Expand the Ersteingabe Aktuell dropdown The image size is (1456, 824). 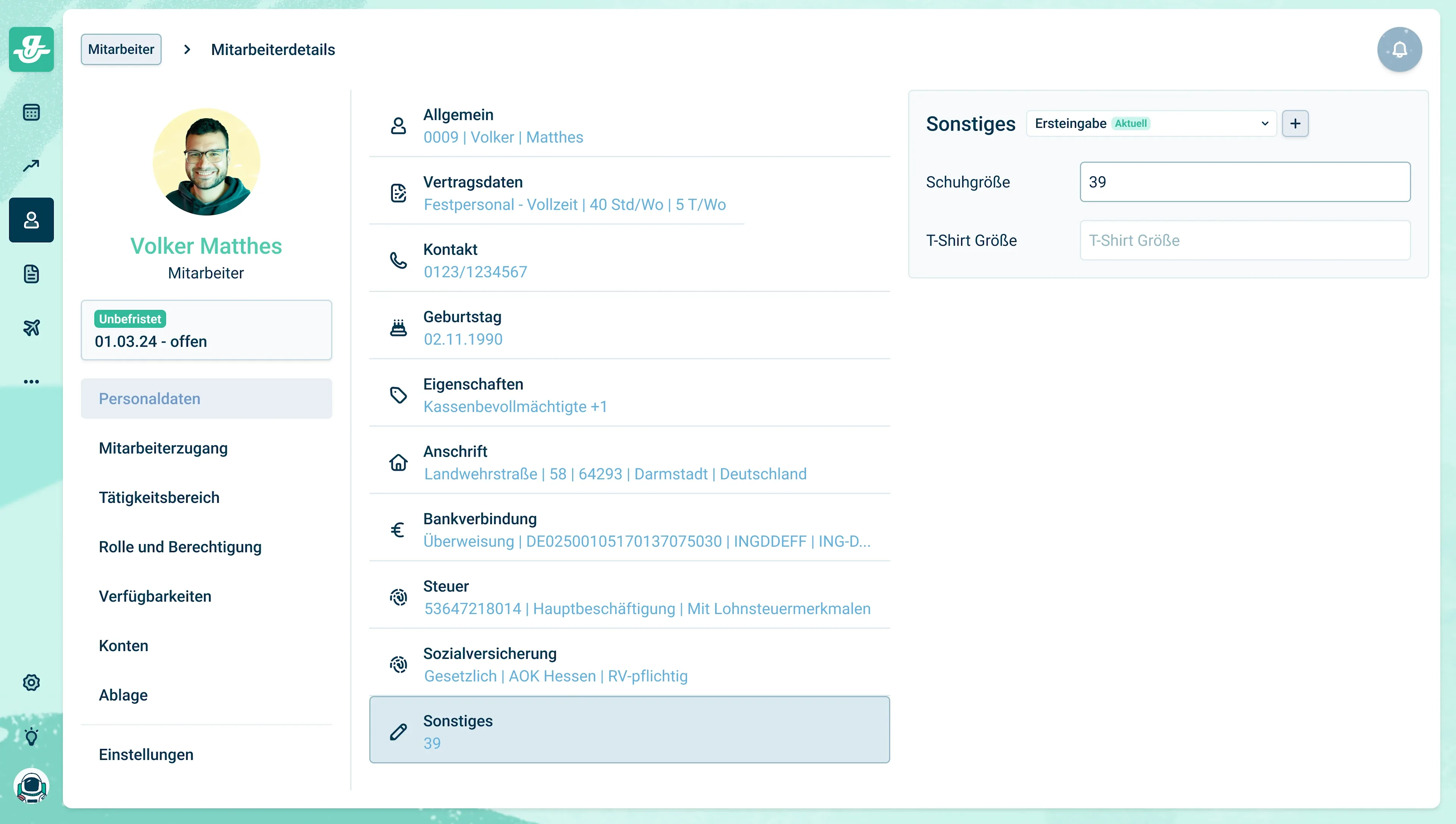point(1151,123)
